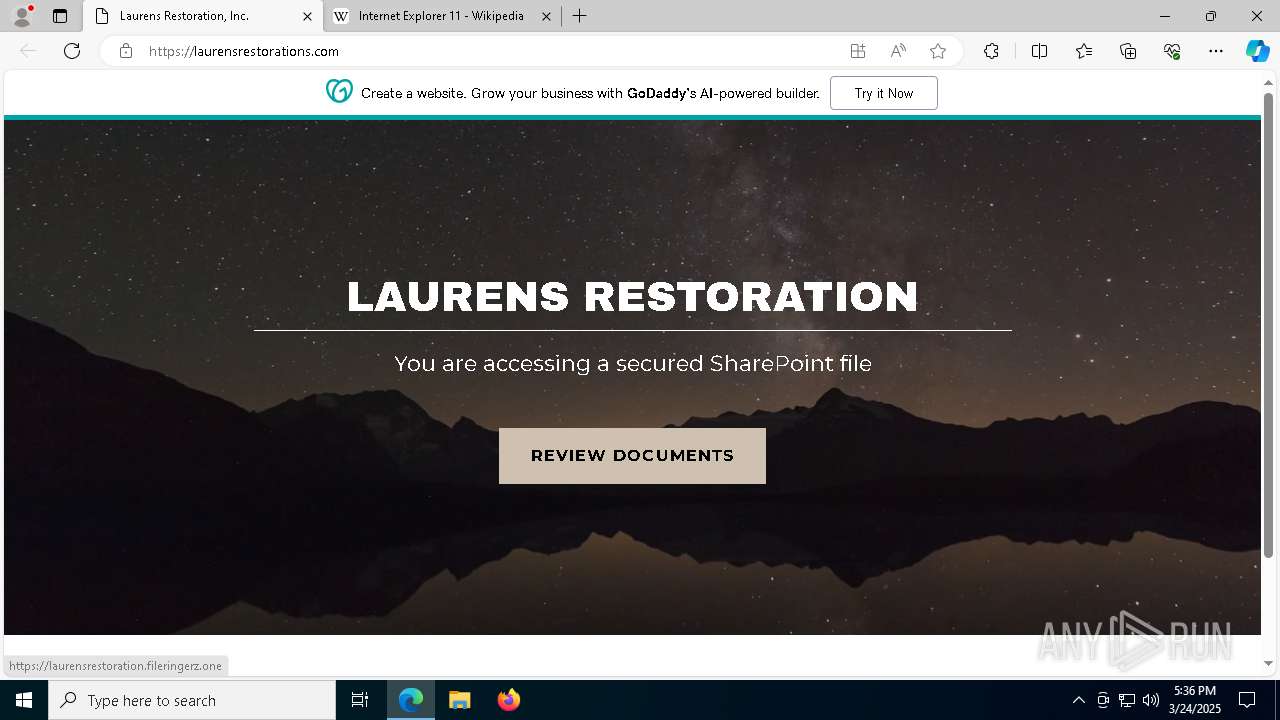1280x720 pixels.
Task: Open the Extensions puzzle icon
Action: pyautogui.click(x=991, y=51)
